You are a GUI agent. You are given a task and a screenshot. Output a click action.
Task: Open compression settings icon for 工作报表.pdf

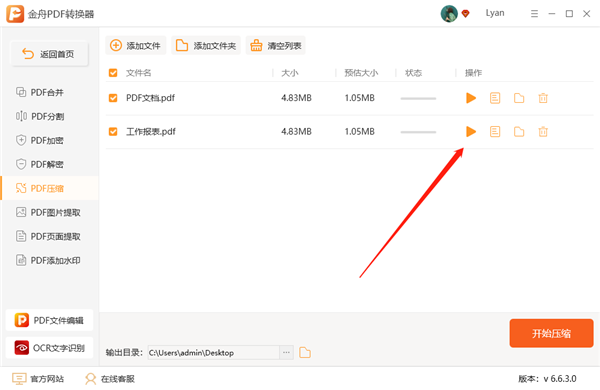tap(495, 132)
